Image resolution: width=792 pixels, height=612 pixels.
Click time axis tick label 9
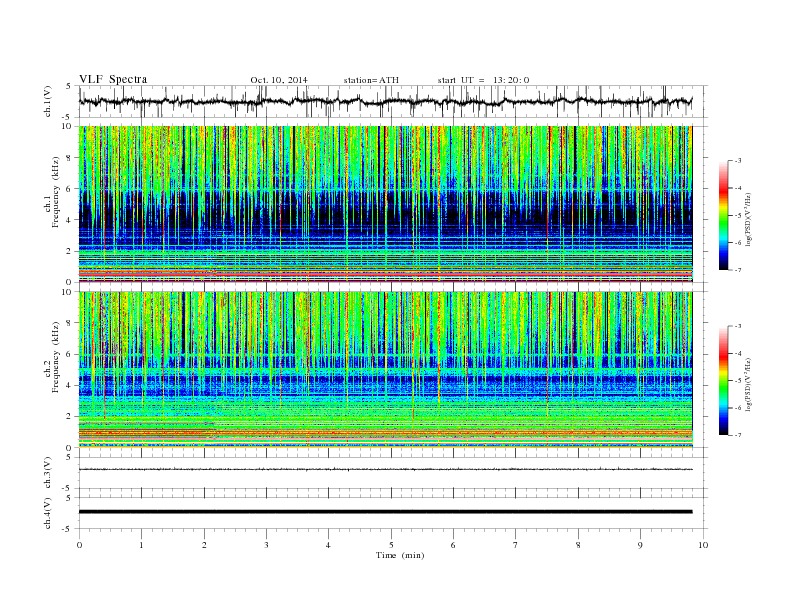(640, 545)
